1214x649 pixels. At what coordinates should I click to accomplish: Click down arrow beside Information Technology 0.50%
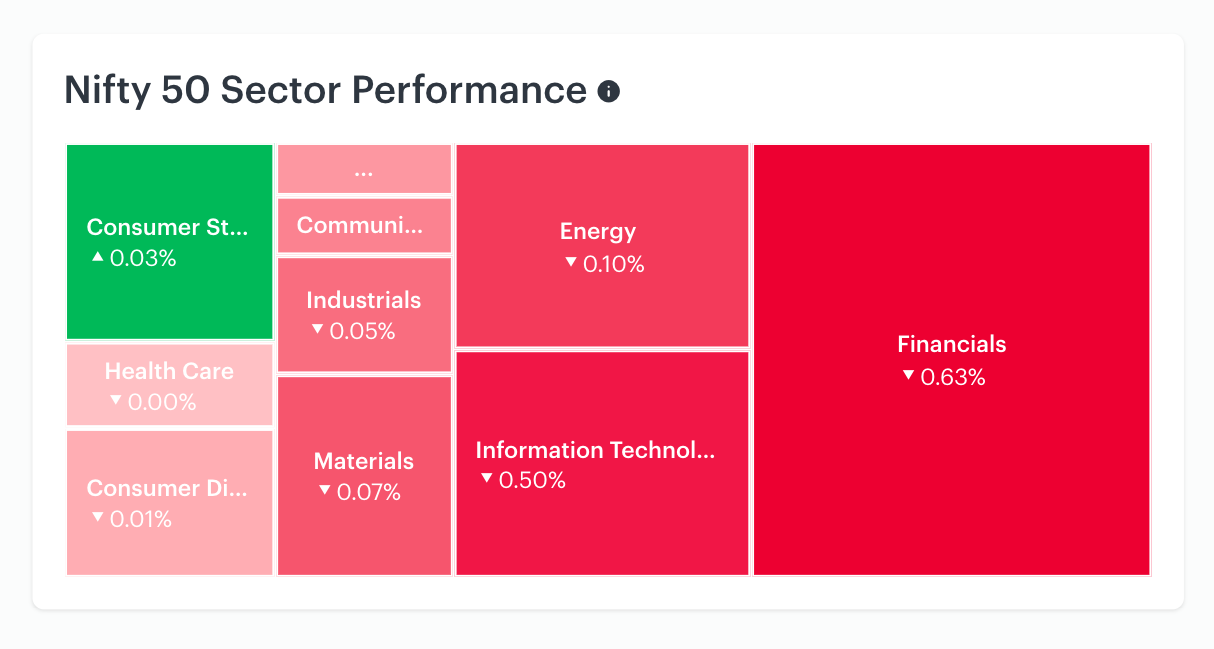point(486,478)
